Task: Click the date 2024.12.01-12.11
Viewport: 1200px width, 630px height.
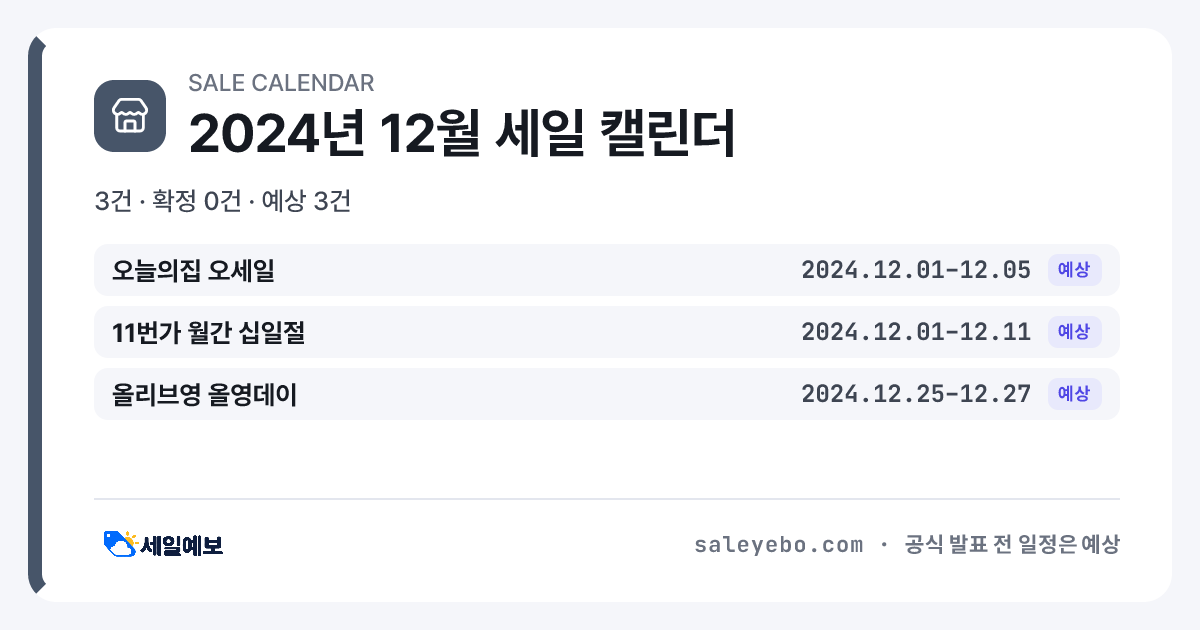Action: (x=916, y=332)
